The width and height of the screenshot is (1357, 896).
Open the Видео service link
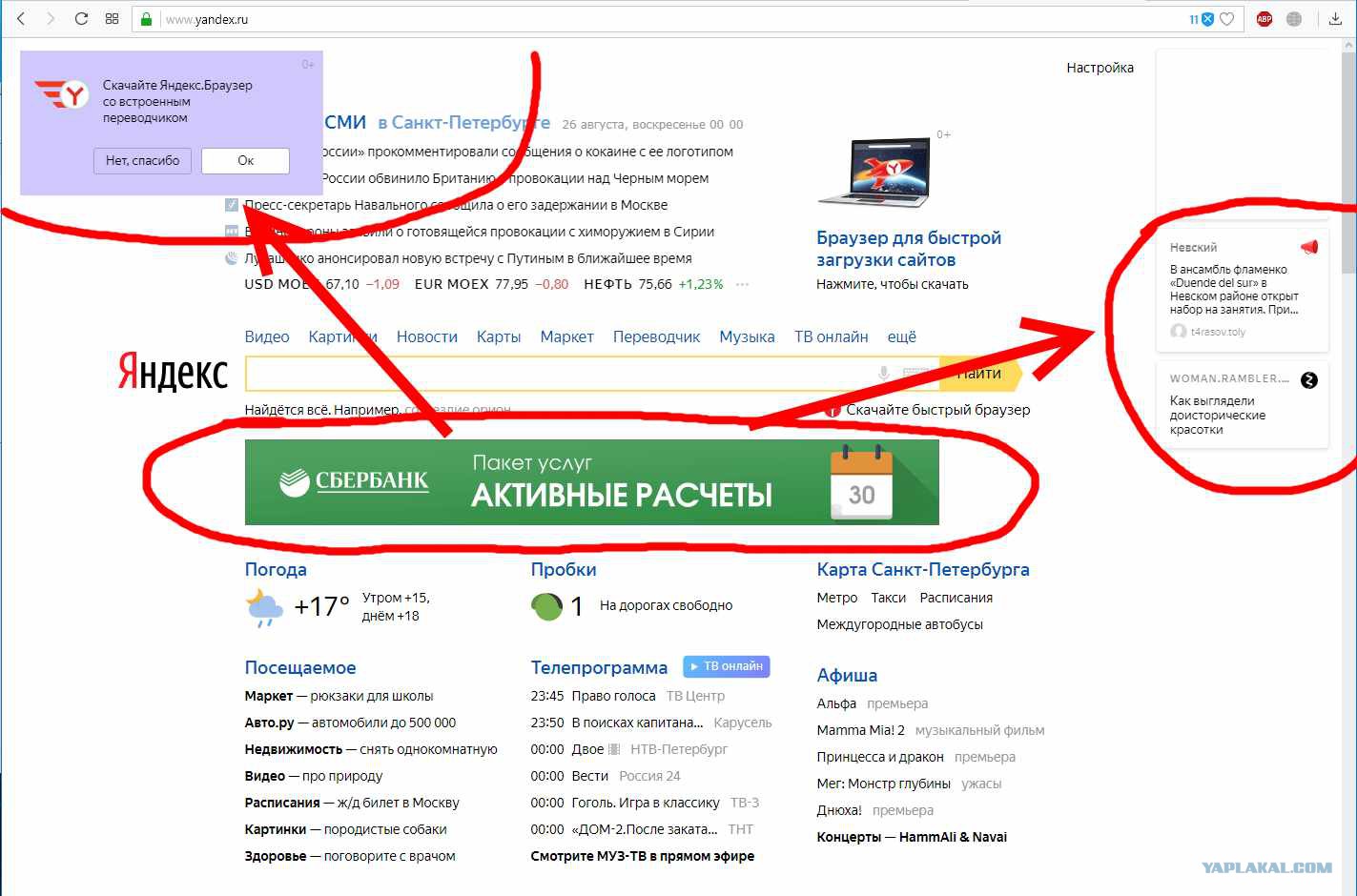(267, 336)
